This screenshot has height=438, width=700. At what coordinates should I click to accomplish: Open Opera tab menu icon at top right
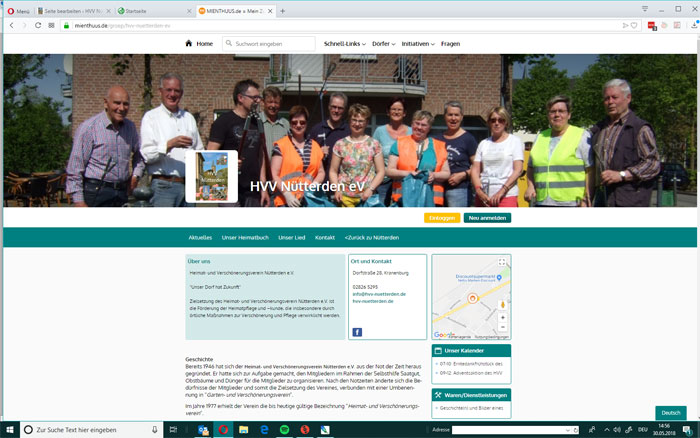(645, 9)
